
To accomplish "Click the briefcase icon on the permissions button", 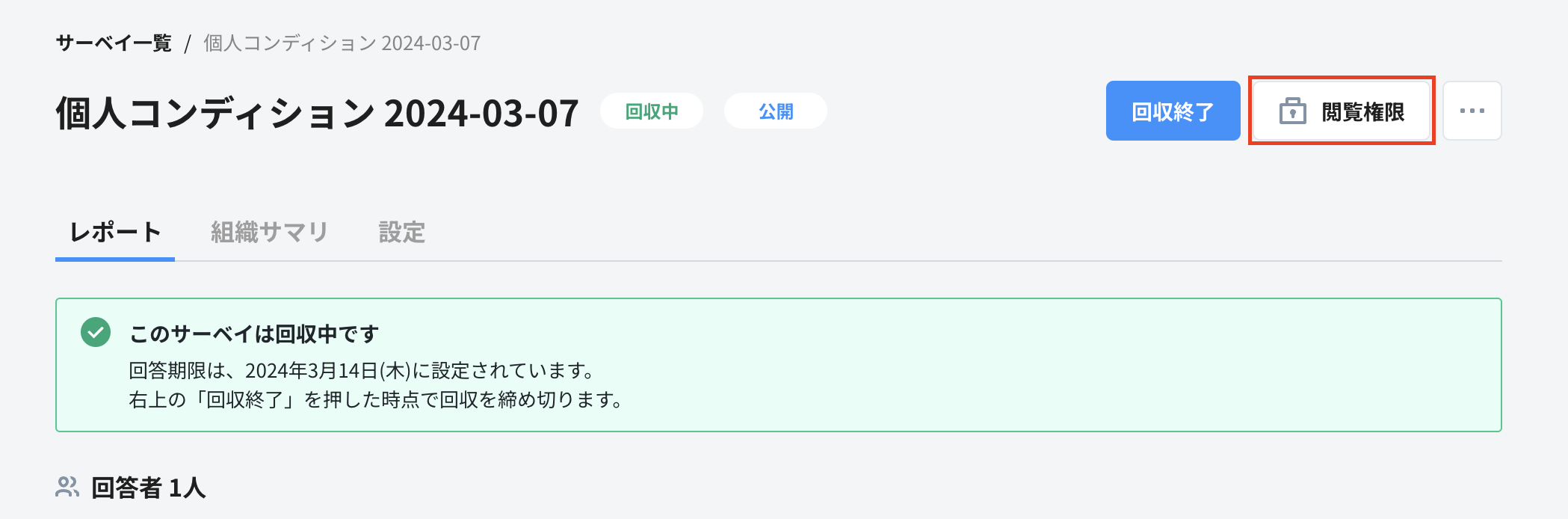I will pos(1293,111).
